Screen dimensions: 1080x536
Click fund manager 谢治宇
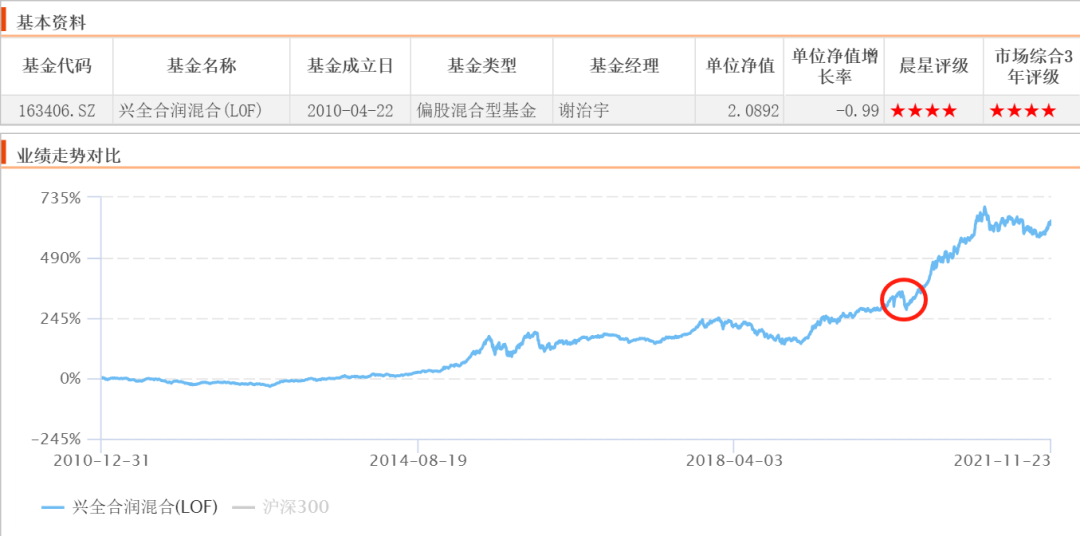point(582,110)
